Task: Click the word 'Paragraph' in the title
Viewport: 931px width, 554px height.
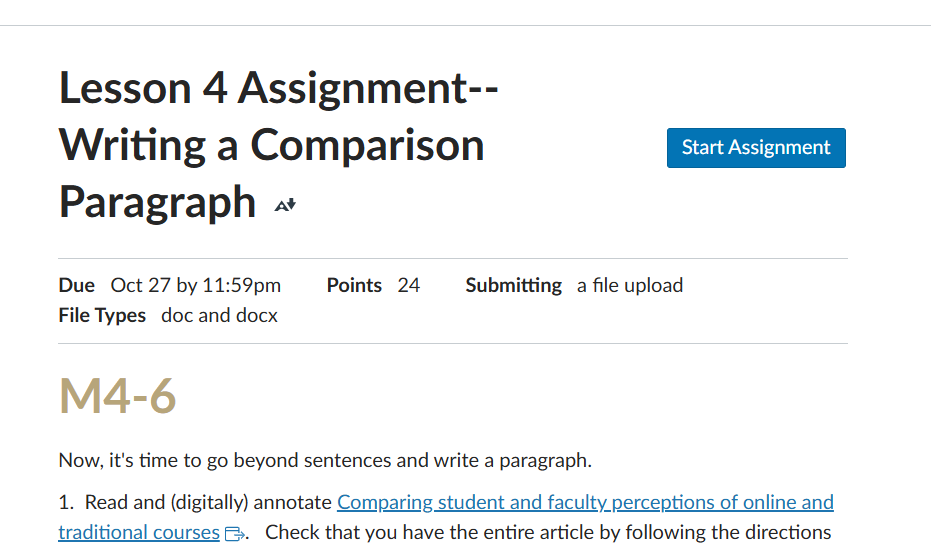Action: click(x=158, y=201)
